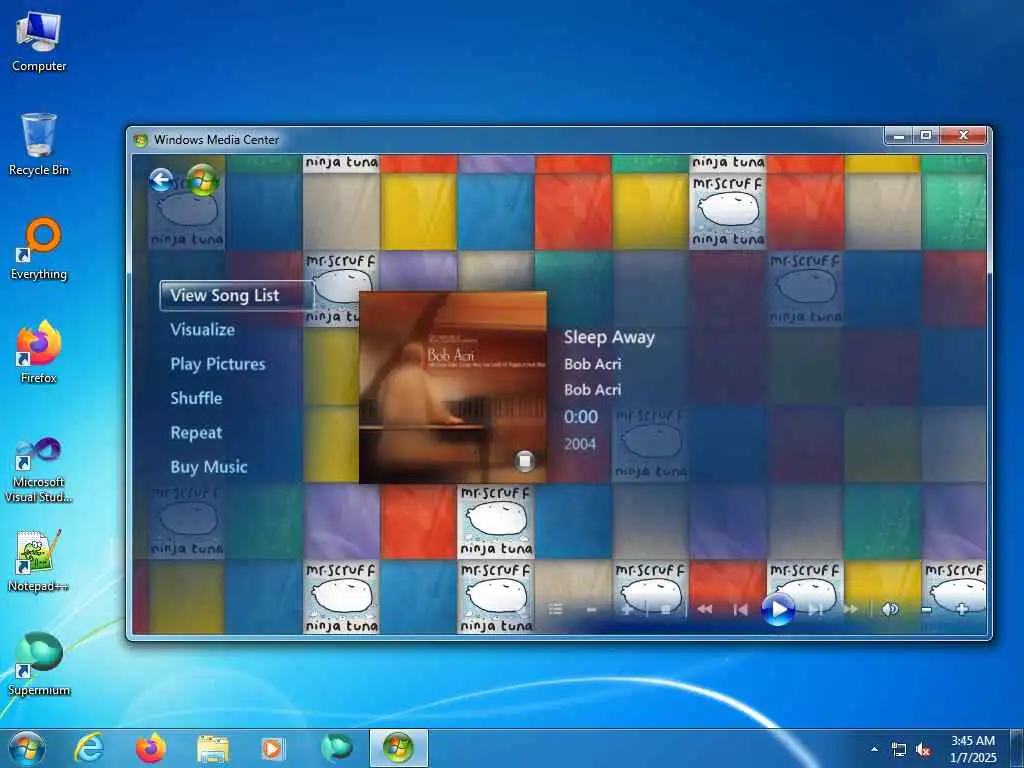The width and height of the screenshot is (1024, 768).
Task: Decrease volume with minus button
Action: coord(926,610)
